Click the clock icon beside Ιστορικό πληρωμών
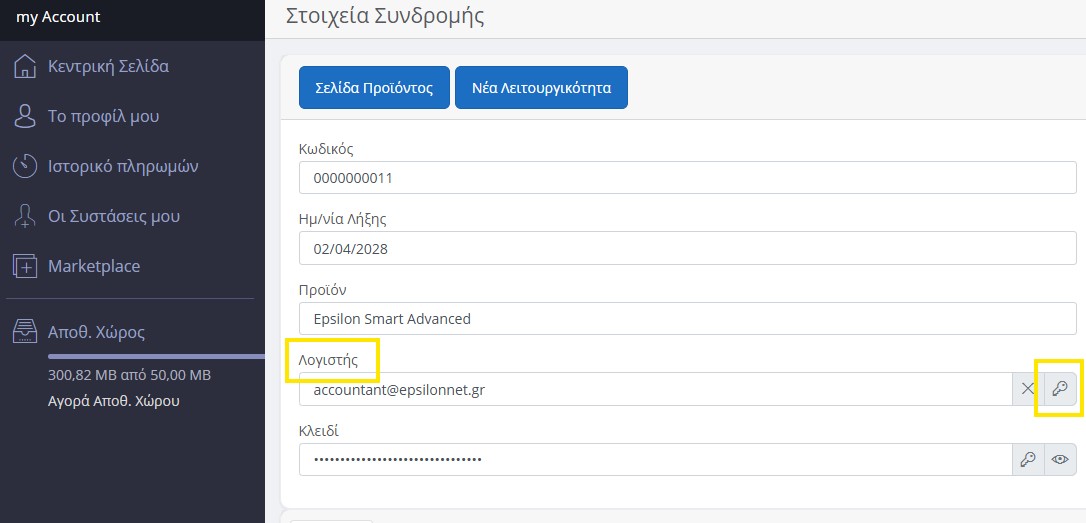This screenshot has width=1086, height=523. click(x=25, y=166)
